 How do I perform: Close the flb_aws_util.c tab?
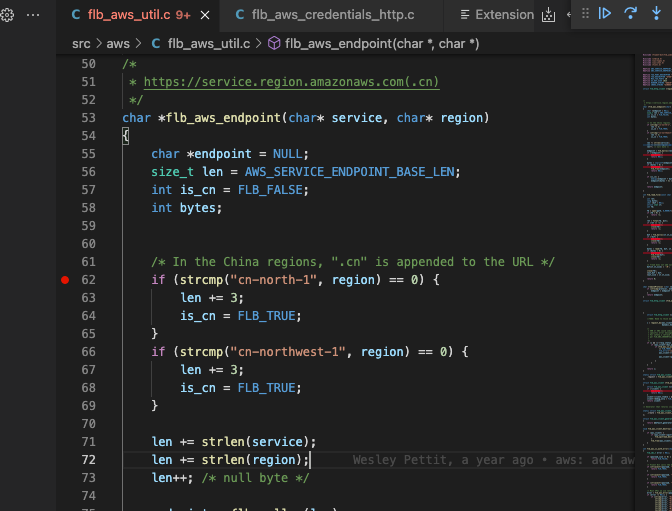click(x=205, y=15)
